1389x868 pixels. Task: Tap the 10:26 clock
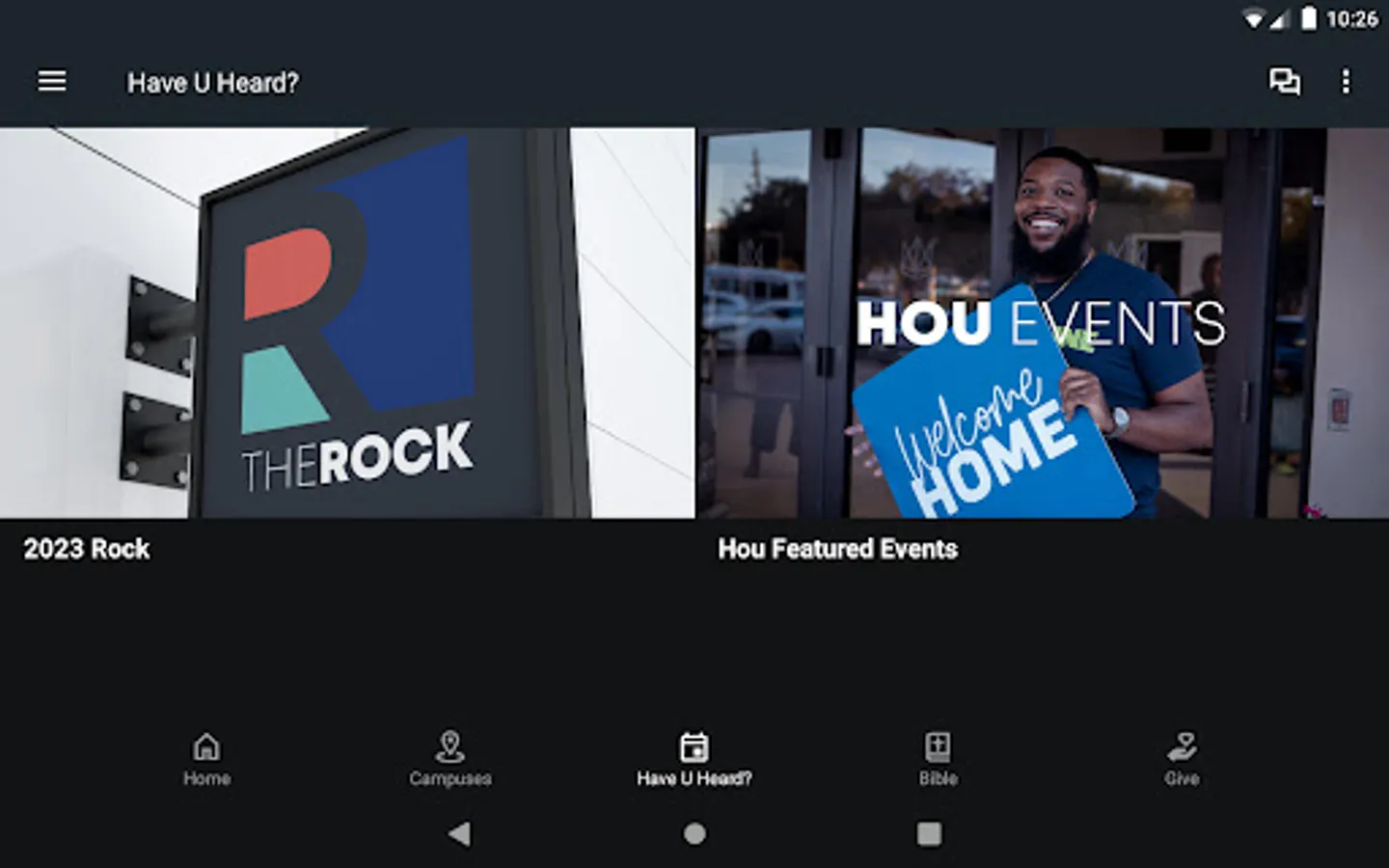[1352, 19]
